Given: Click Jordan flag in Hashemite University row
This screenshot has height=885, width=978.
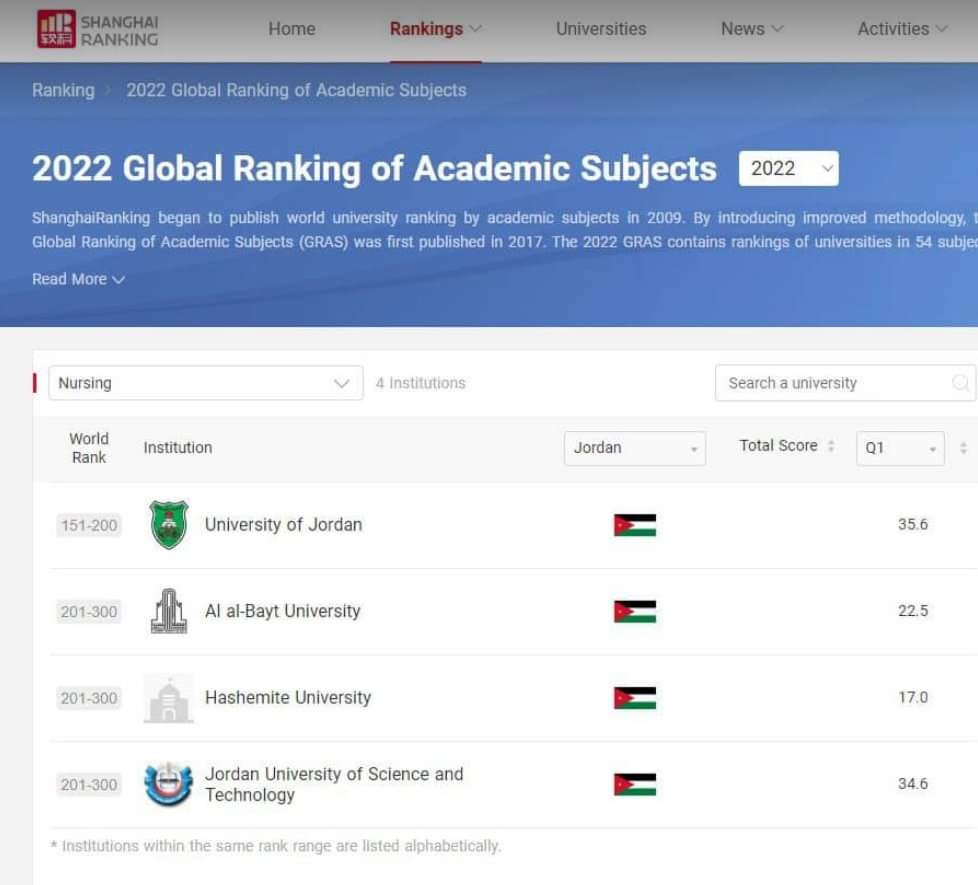Looking at the screenshot, I should [x=634, y=698].
